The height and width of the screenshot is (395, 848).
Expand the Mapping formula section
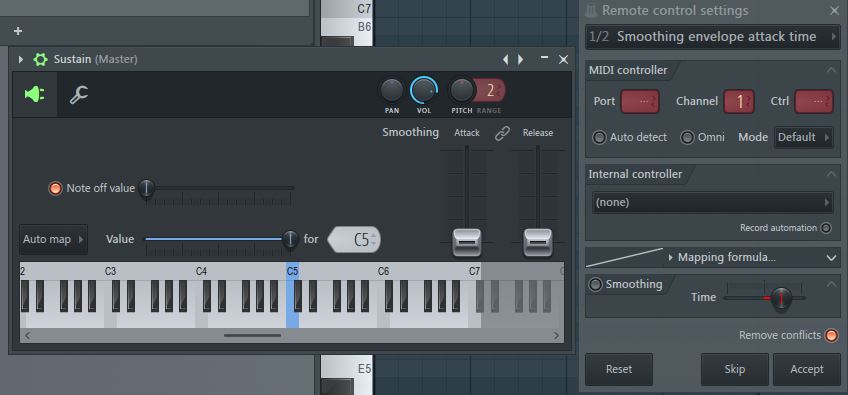pos(832,258)
